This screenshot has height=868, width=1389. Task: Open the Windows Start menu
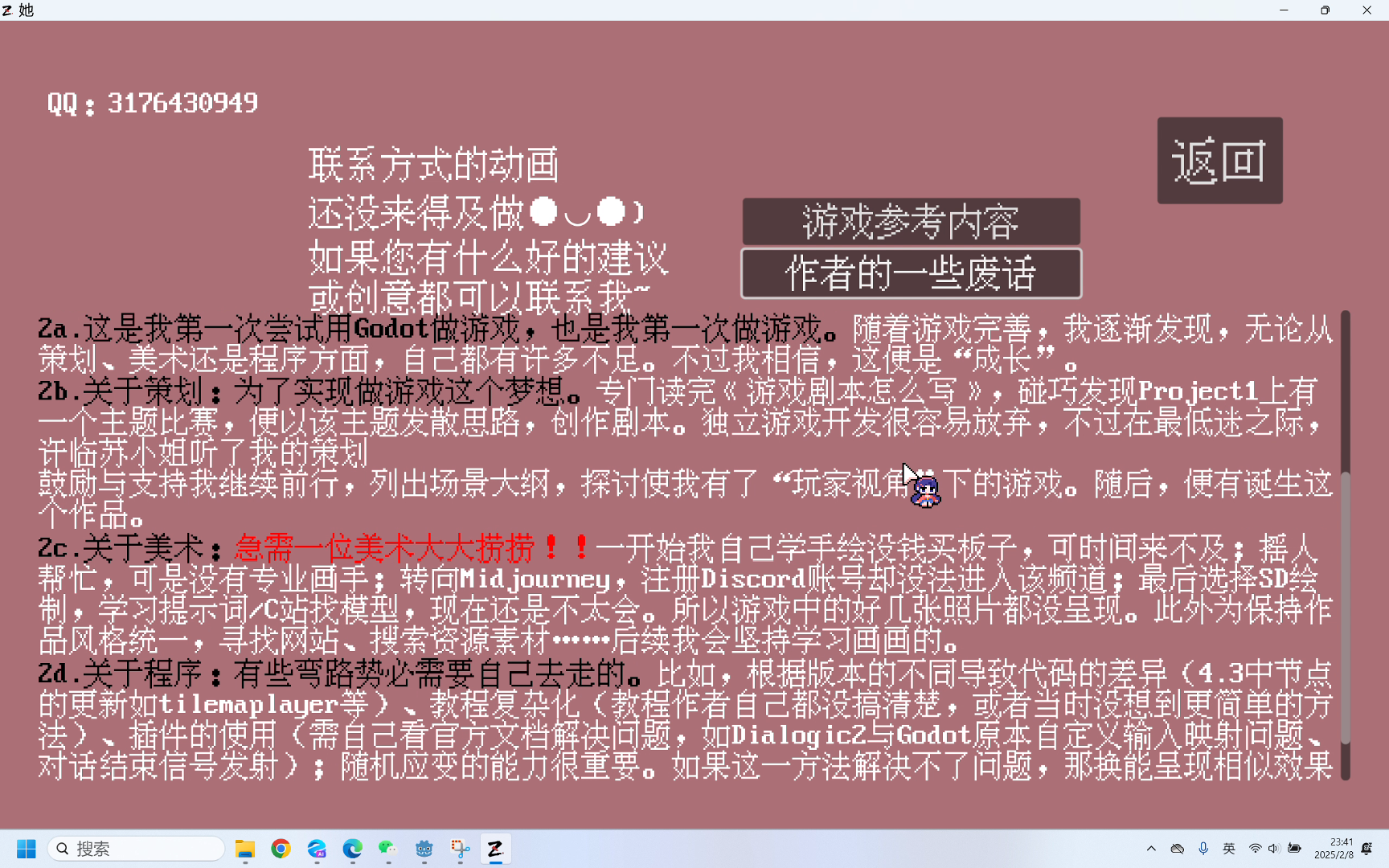click(x=27, y=849)
